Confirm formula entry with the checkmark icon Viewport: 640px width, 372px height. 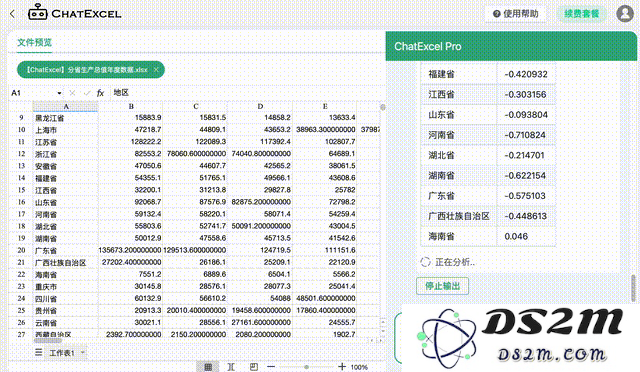(87, 93)
